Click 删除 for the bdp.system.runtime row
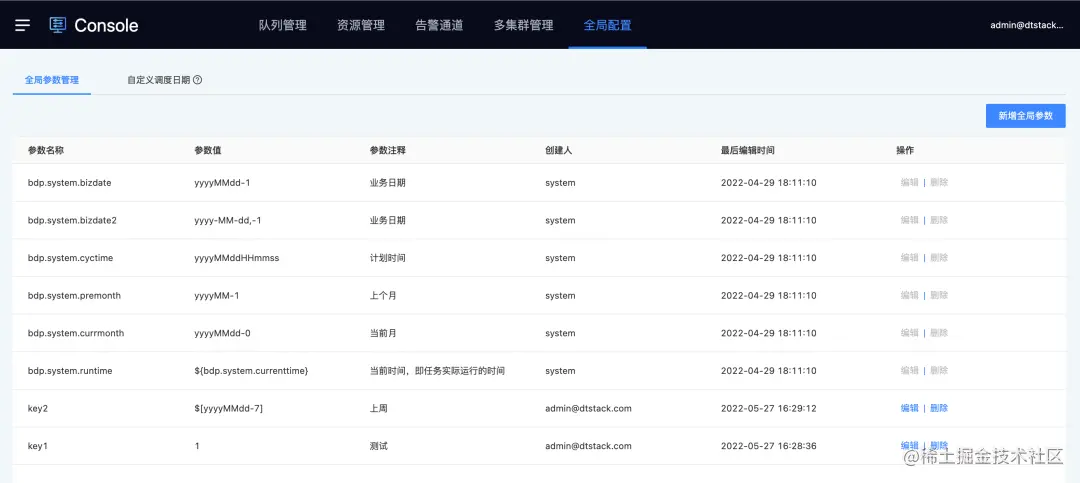 point(939,371)
